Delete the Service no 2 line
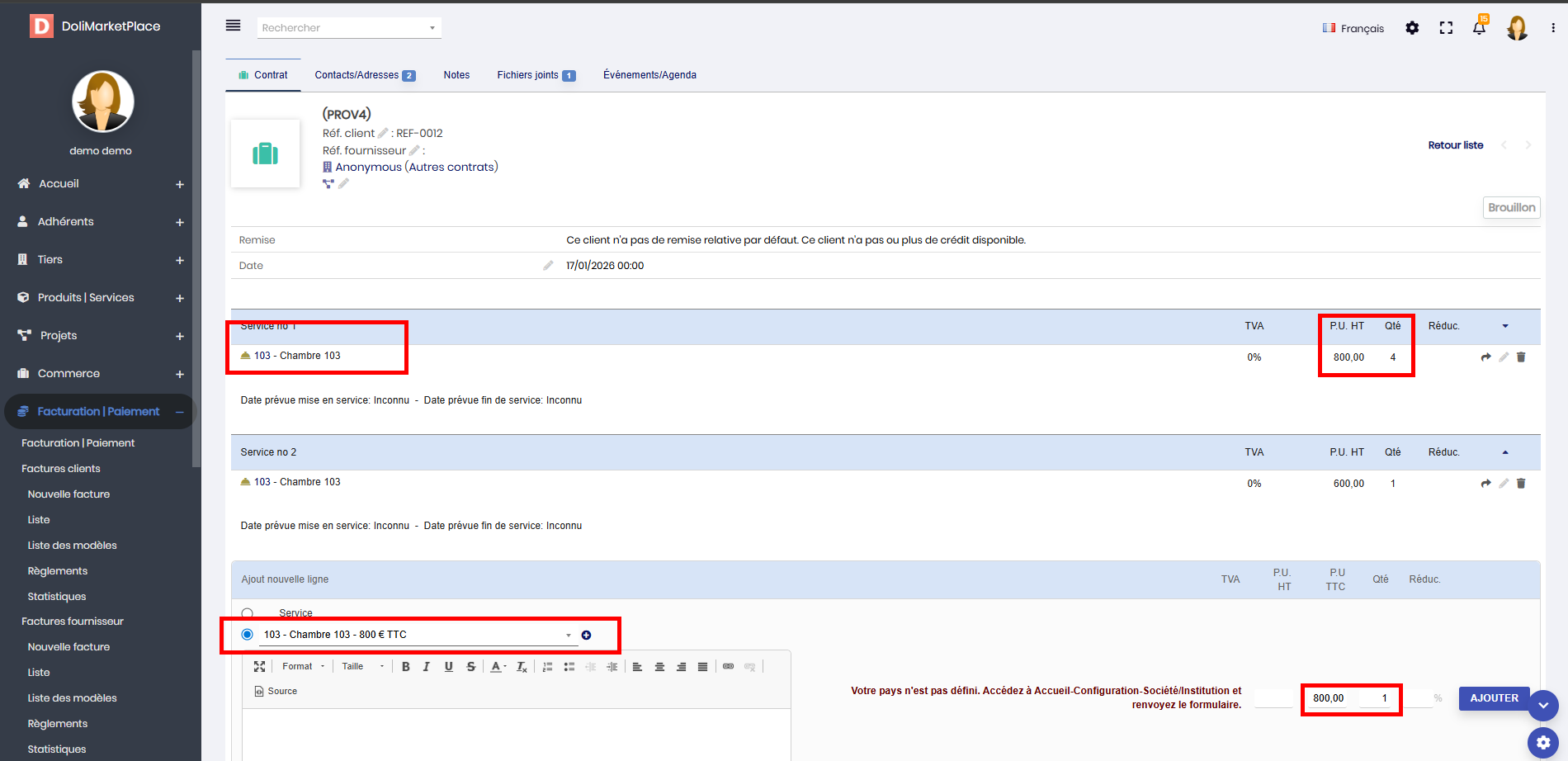The height and width of the screenshot is (761, 1568). coord(1521,484)
